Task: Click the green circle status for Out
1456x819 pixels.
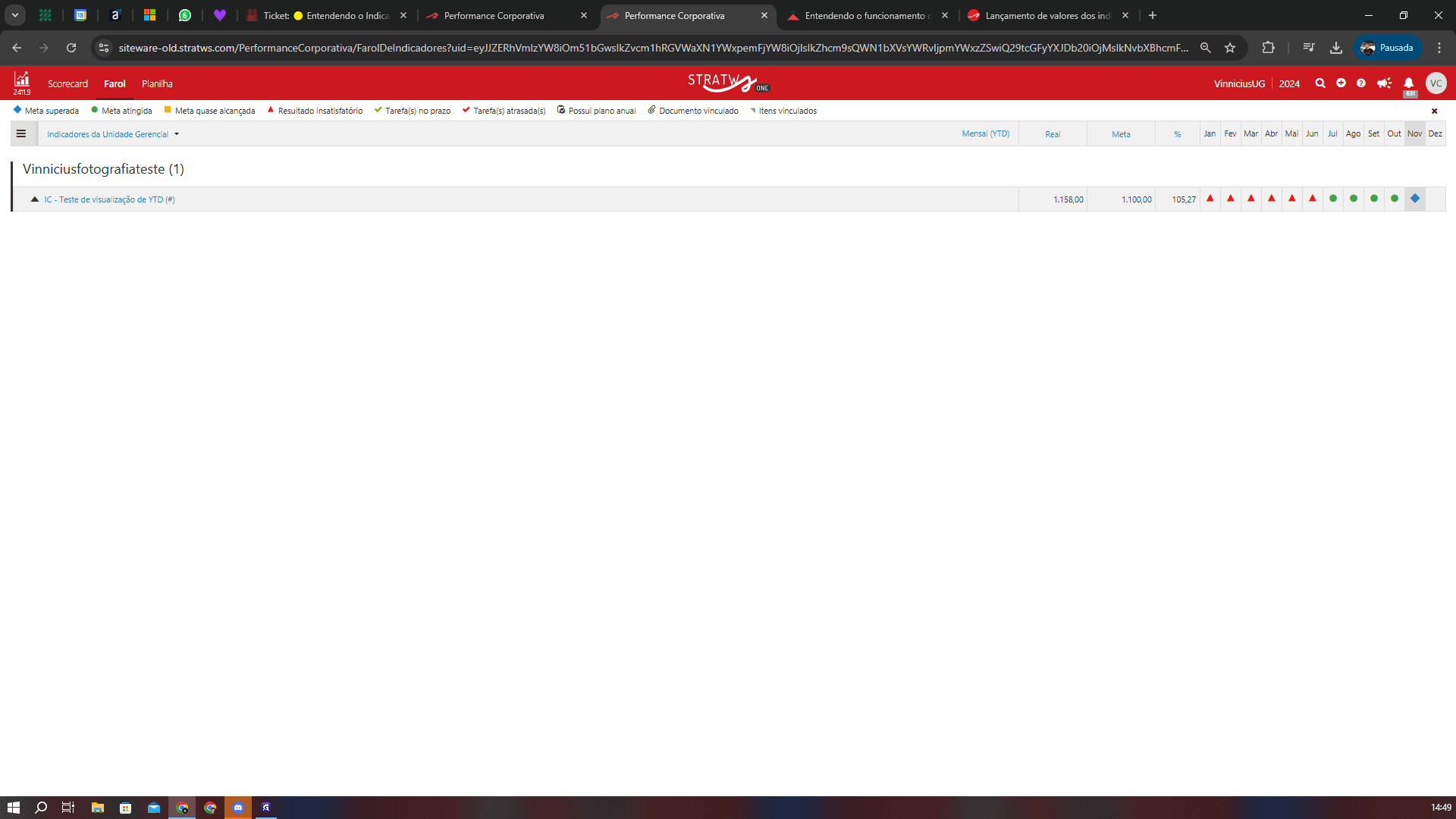Action: (1395, 199)
